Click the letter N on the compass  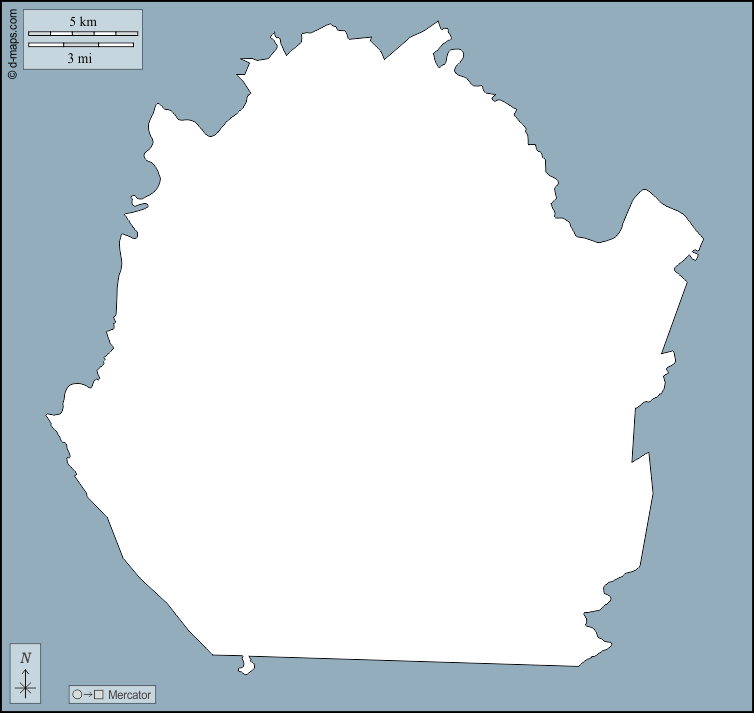point(26,657)
